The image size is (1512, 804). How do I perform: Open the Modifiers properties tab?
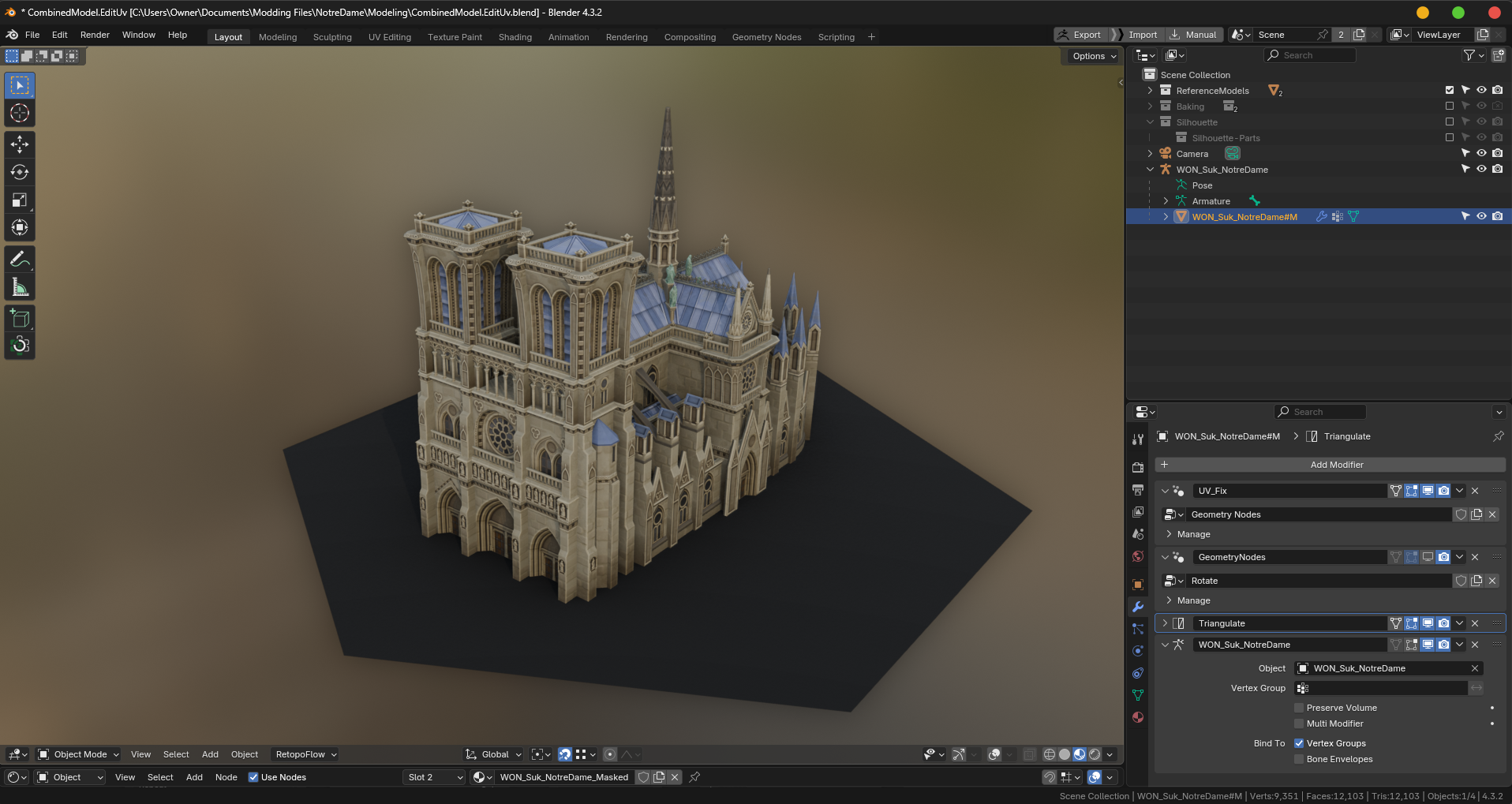pyautogui.click(x=1137, y=607)
